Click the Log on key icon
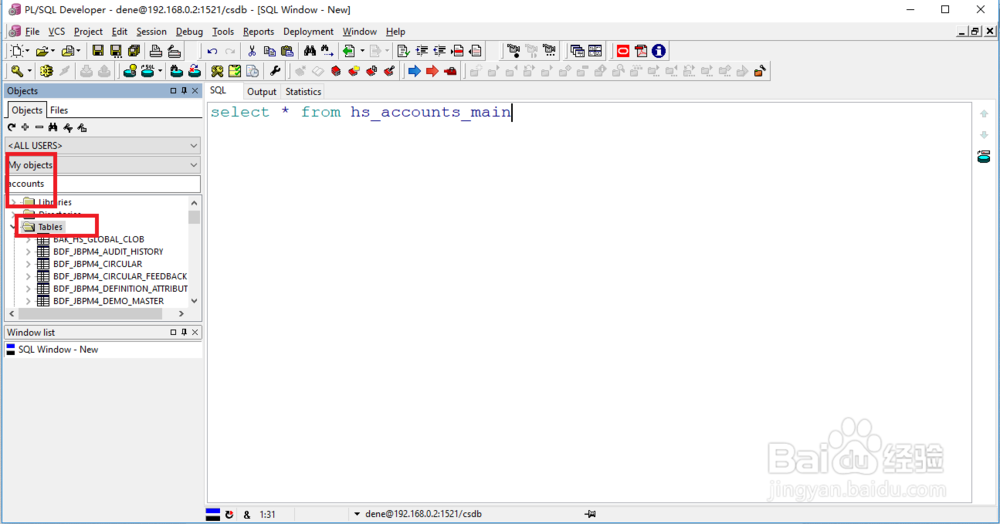Screen dimensions: 1000x524 click(x=17, y=71)
